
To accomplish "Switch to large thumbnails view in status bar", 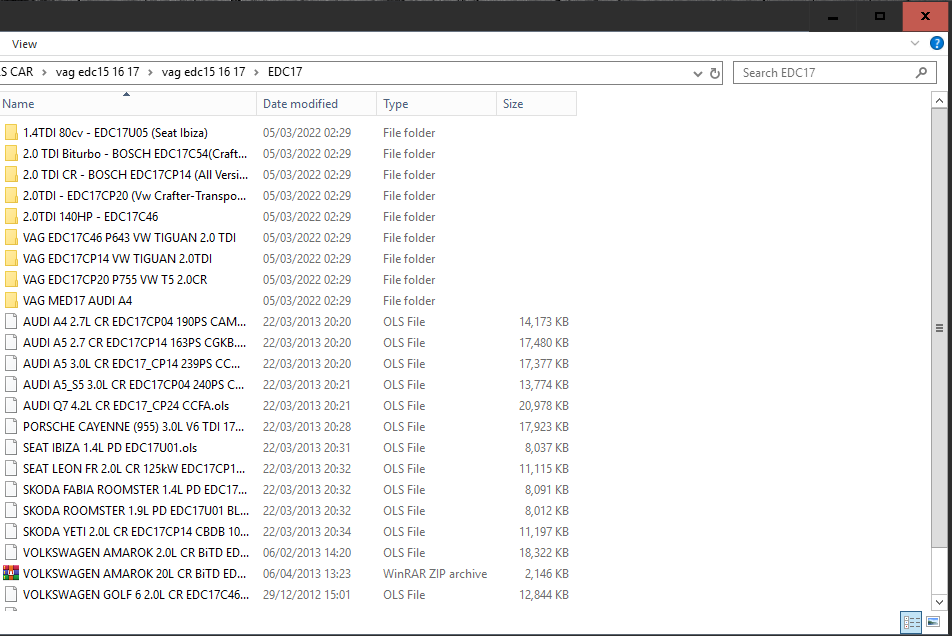I will click(x=932, y=622).
